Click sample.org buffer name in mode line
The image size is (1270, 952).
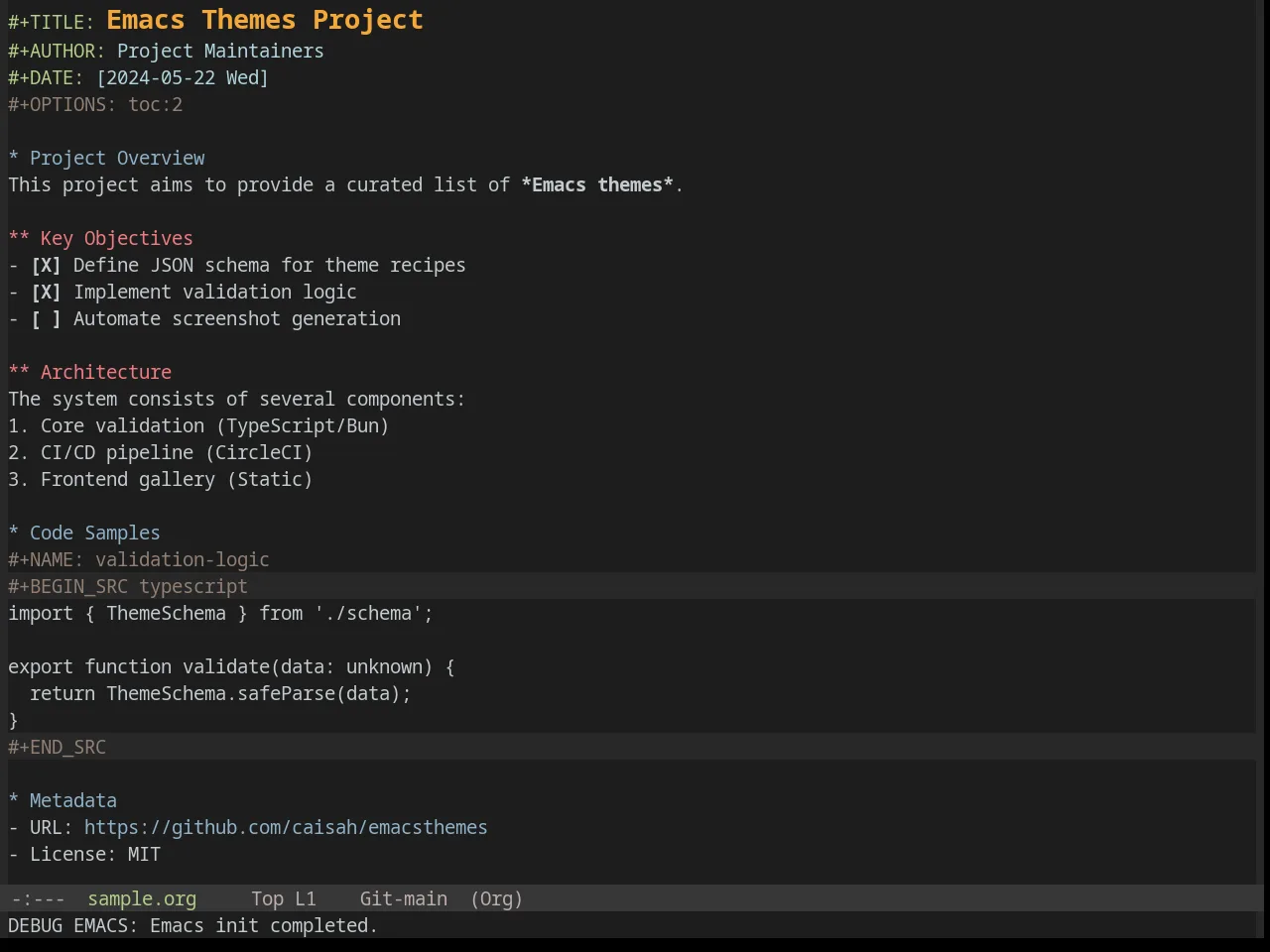[x=142, y=899]
